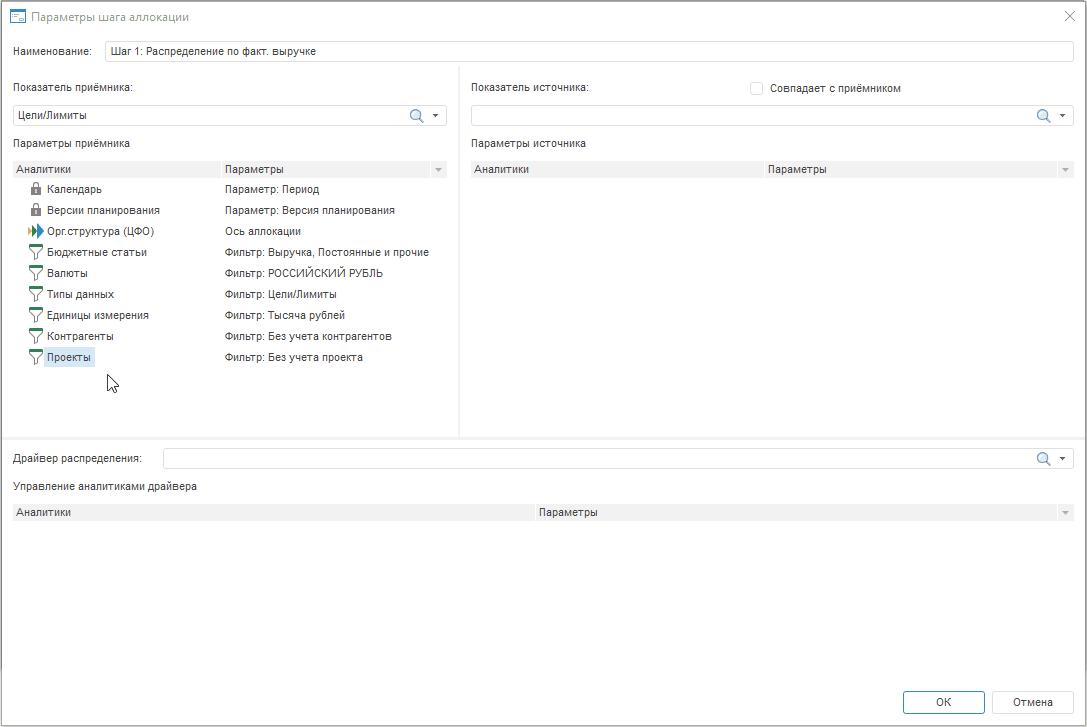Click the search icon in Показатель приёмника field
This screenshot has width=1087, height=727.
coord(417,116)
